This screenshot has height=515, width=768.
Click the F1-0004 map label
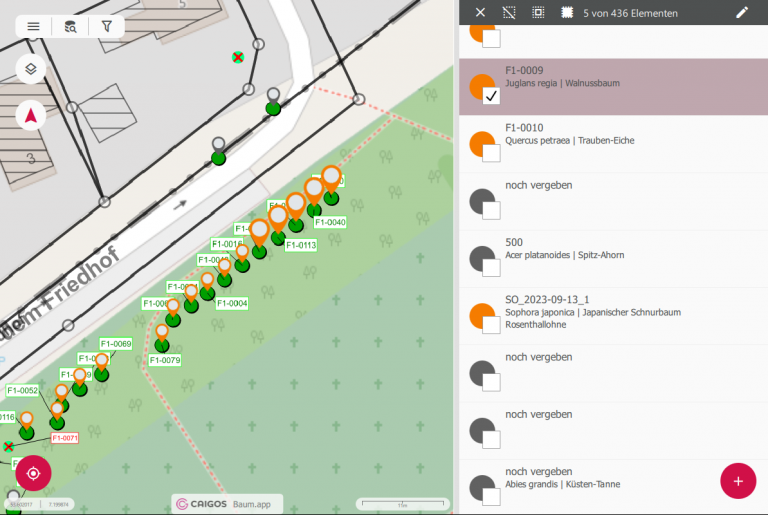pyautogui.click(x=232, y=303)
